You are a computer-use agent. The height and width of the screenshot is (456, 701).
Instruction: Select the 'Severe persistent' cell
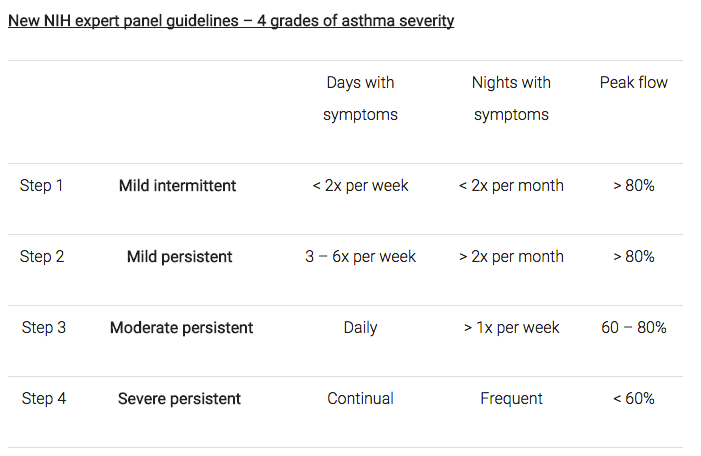click(179, 399)
